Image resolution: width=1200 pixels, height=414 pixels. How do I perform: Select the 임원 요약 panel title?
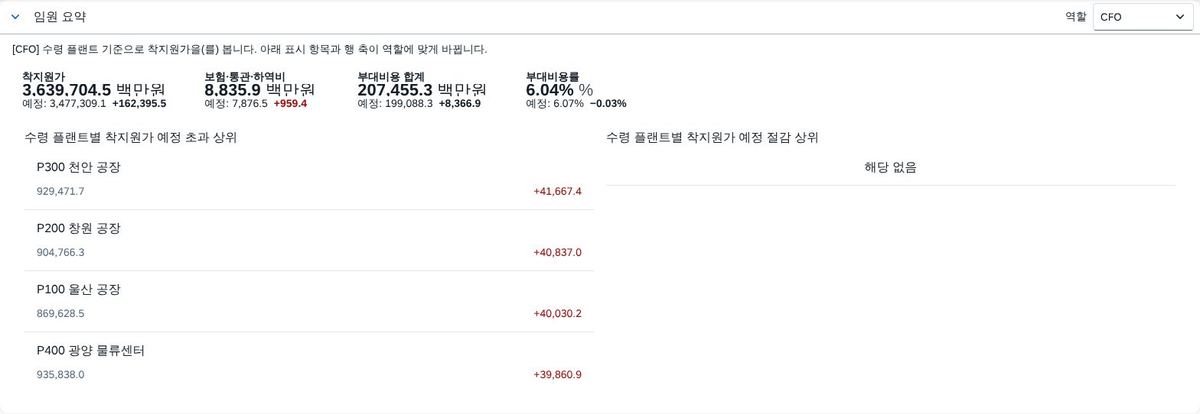coord(60,17)
